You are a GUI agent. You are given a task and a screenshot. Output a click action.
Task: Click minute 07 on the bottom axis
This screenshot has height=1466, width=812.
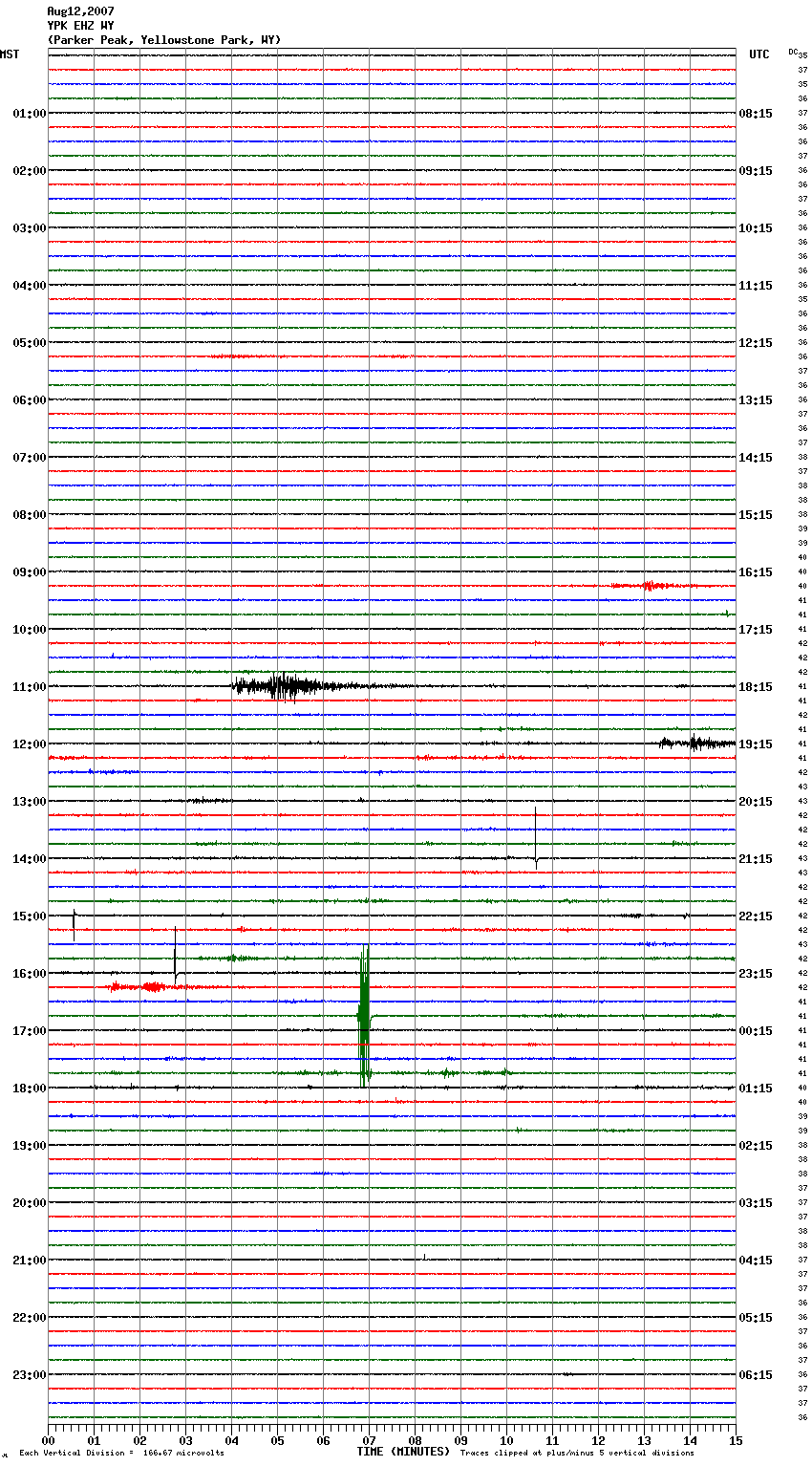[x=369, y=1440]
